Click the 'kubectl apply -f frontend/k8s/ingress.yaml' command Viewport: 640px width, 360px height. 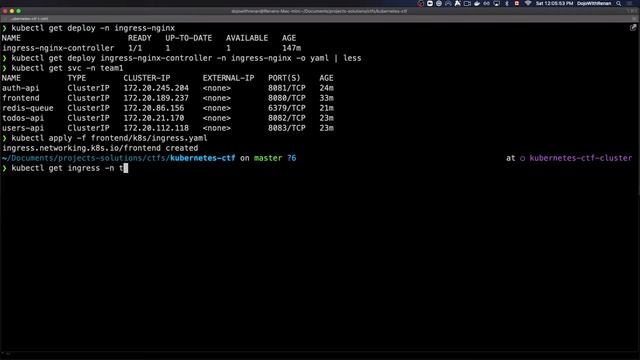click(x=109, y=138)
